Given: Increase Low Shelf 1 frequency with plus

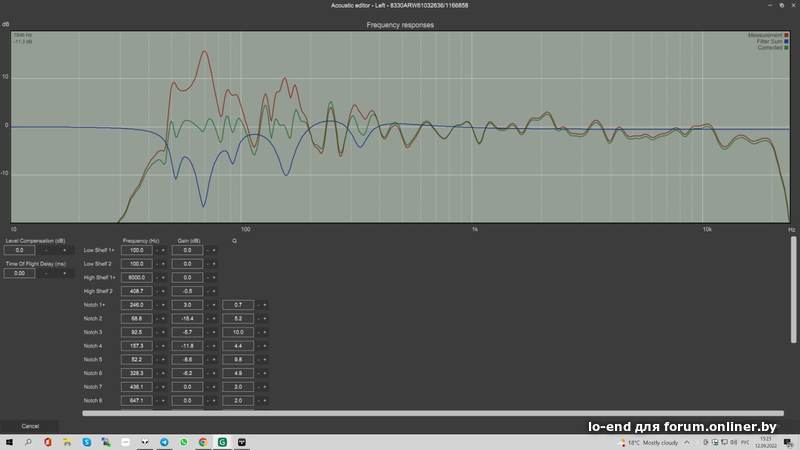Looking at the screenshot, I should pos(163,250).
